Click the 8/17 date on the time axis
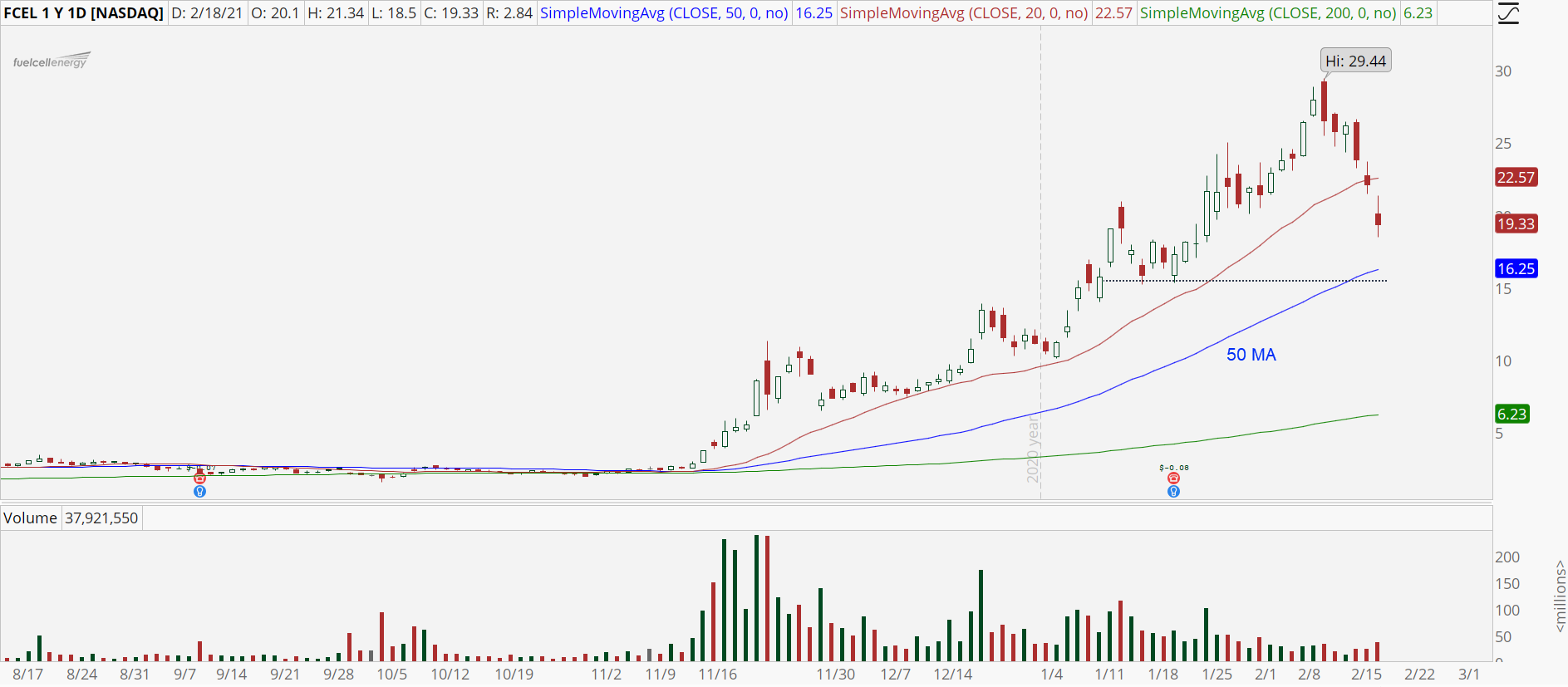The image size is (1568, 687). tap(28, 675)
